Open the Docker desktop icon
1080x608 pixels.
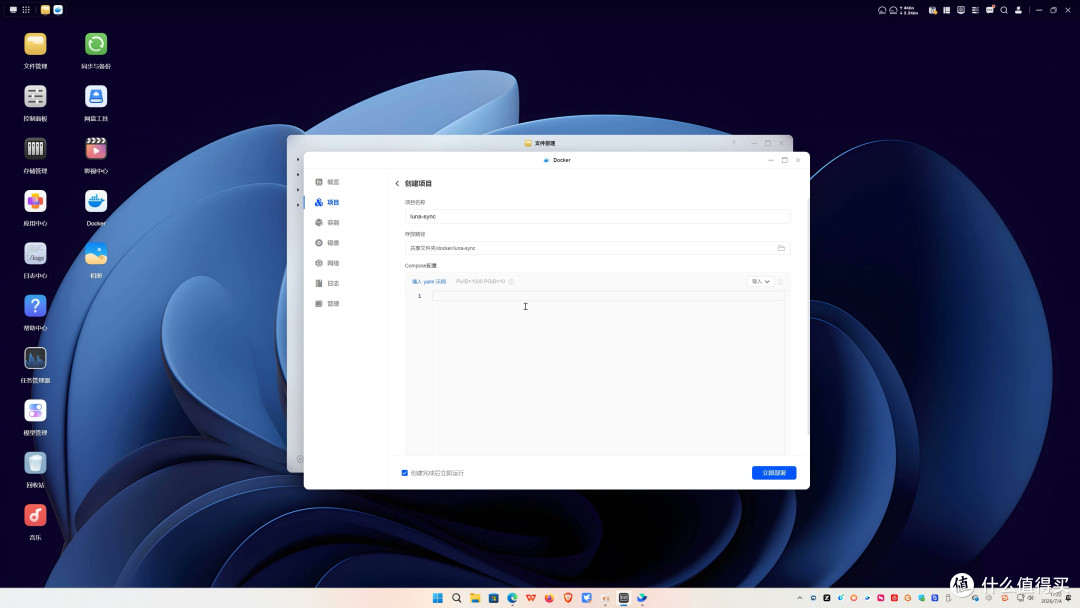click(x=96, y=201)
